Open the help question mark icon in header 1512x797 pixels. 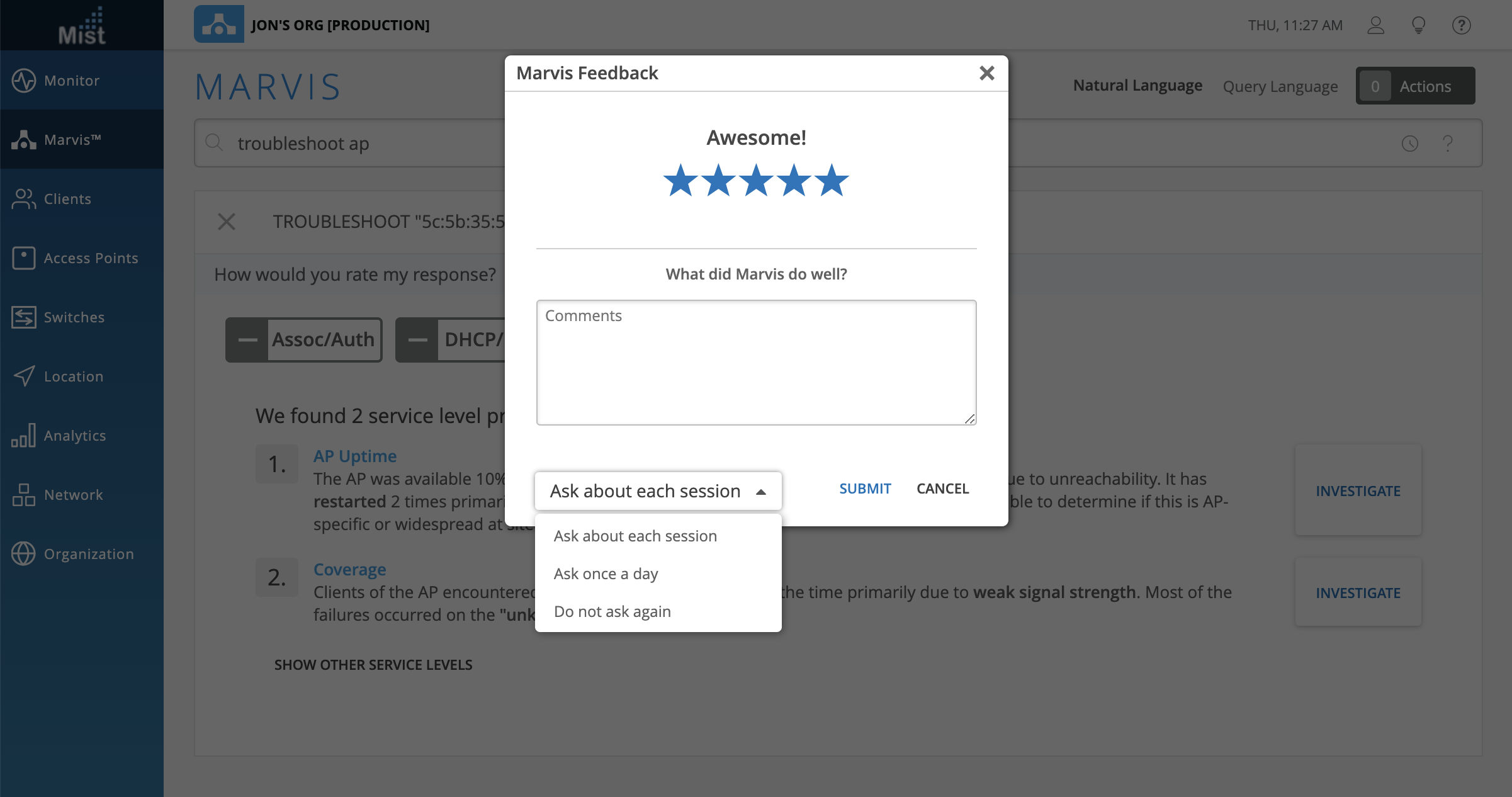(x=1462, y=25)
